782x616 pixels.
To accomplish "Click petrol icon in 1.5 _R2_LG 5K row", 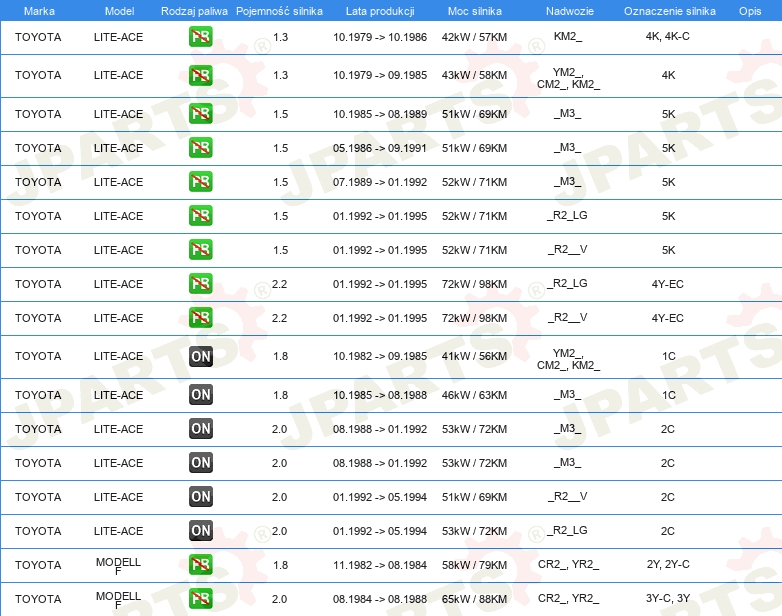I will [x=200, y=215].
